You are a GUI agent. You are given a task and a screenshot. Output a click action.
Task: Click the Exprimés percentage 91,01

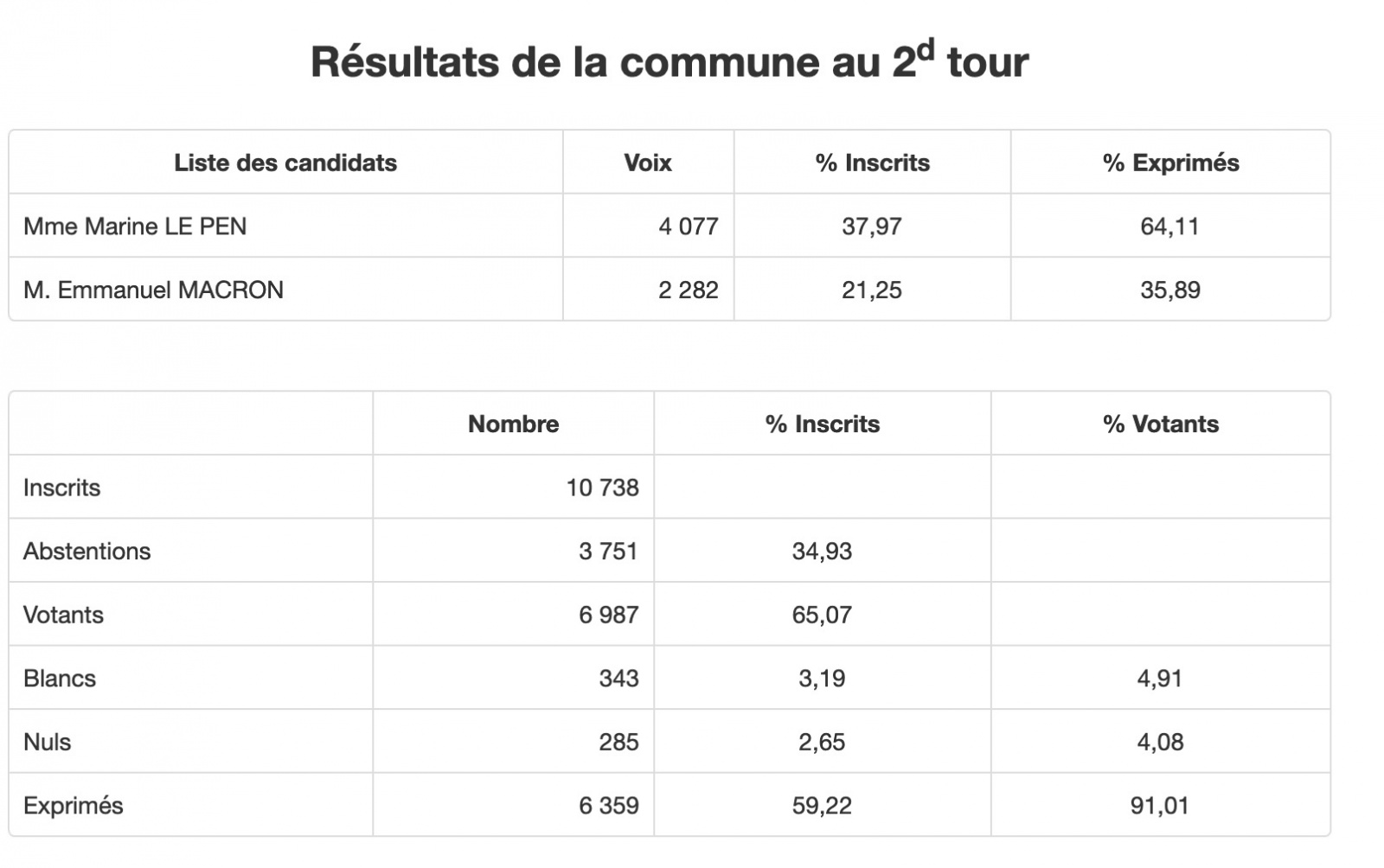pos(1160,806)
